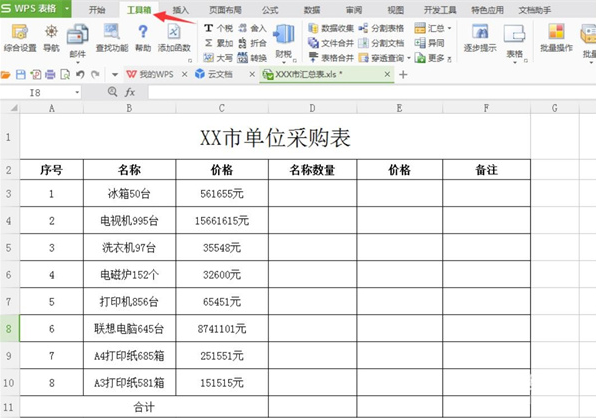Open the 公式 ribbon tab

pyautogui.click(x=270, y=10)
